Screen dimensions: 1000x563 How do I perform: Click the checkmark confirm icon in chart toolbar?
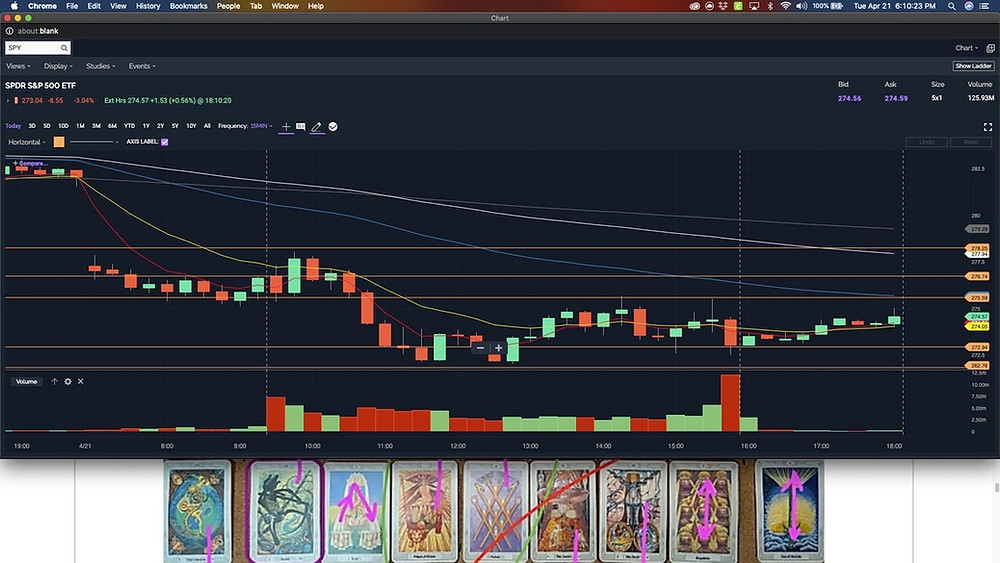pyautogui.click(x=333, y=126)
